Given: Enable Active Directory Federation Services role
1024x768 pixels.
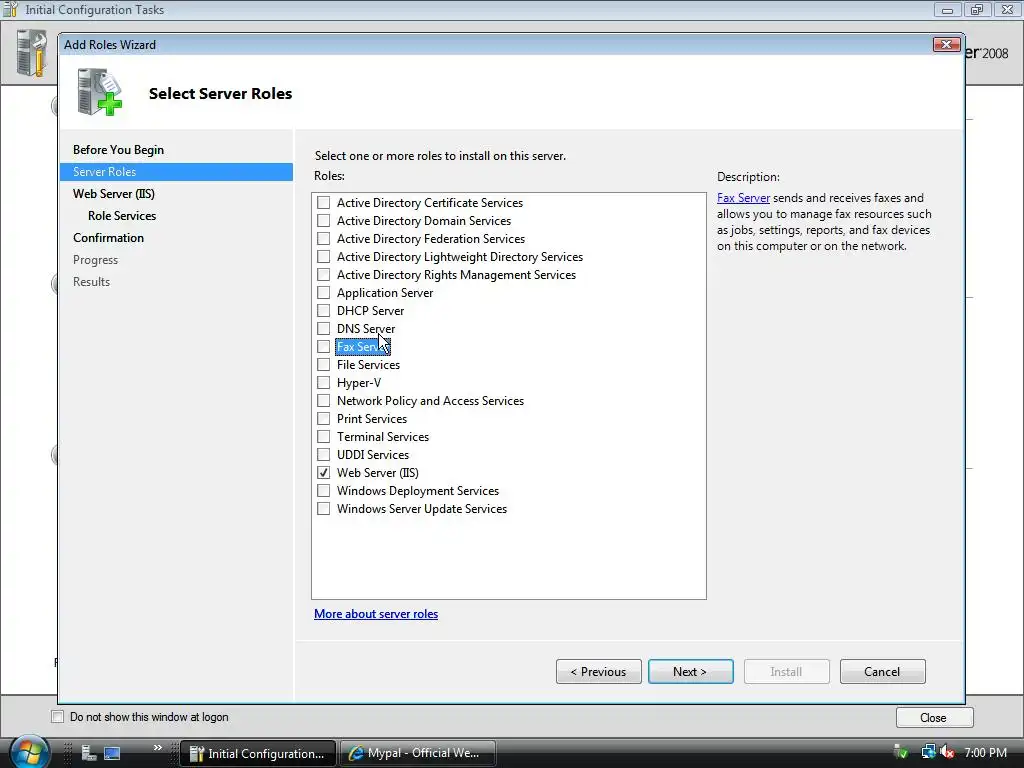Looking at the screenshot, I should tap(323, 238).
